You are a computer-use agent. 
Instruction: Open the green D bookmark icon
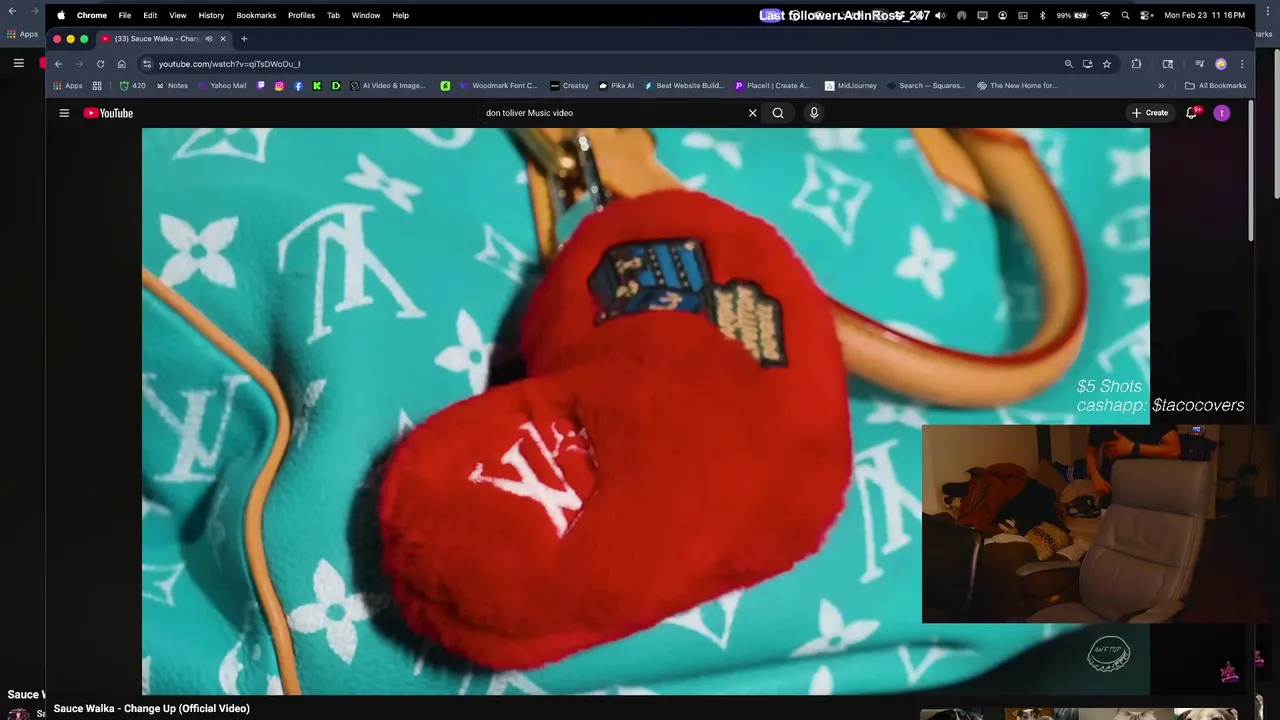(x=336, y=86)
